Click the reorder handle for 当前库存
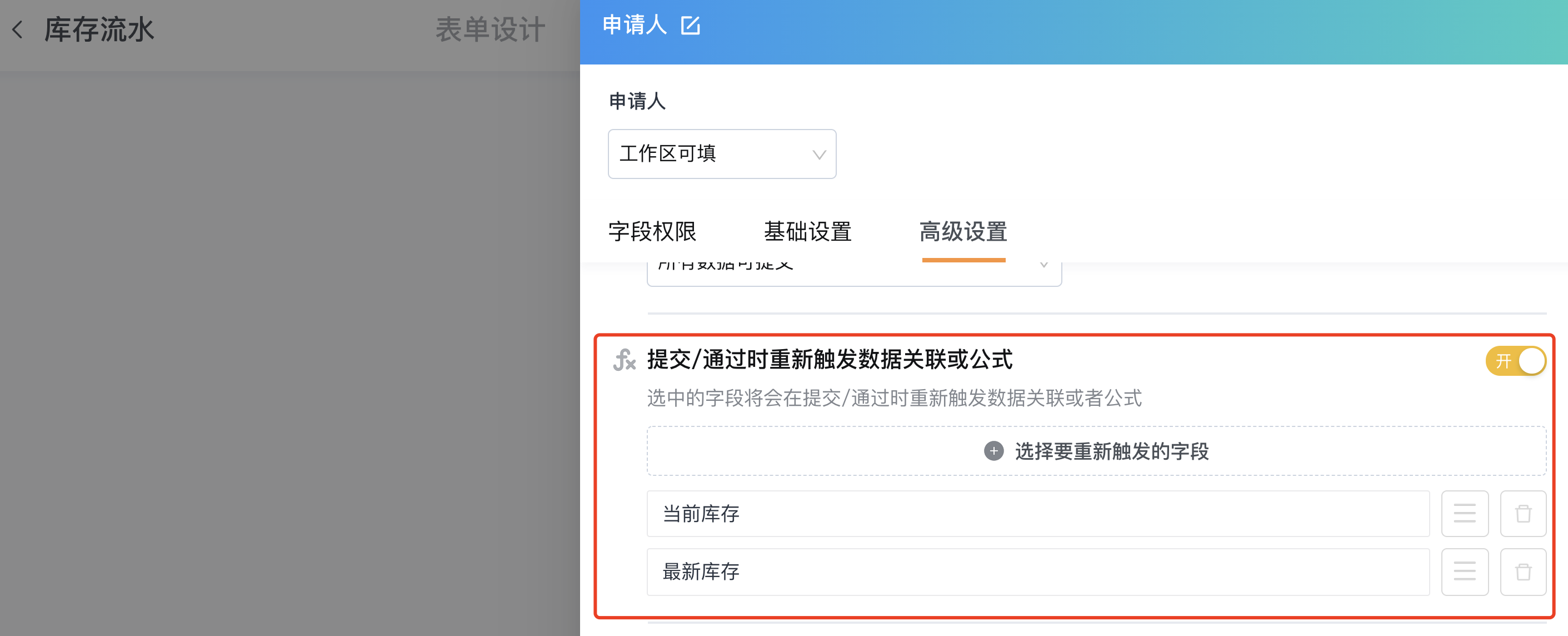Viewport: 1568px width, 636px height. coord(1465,513)
